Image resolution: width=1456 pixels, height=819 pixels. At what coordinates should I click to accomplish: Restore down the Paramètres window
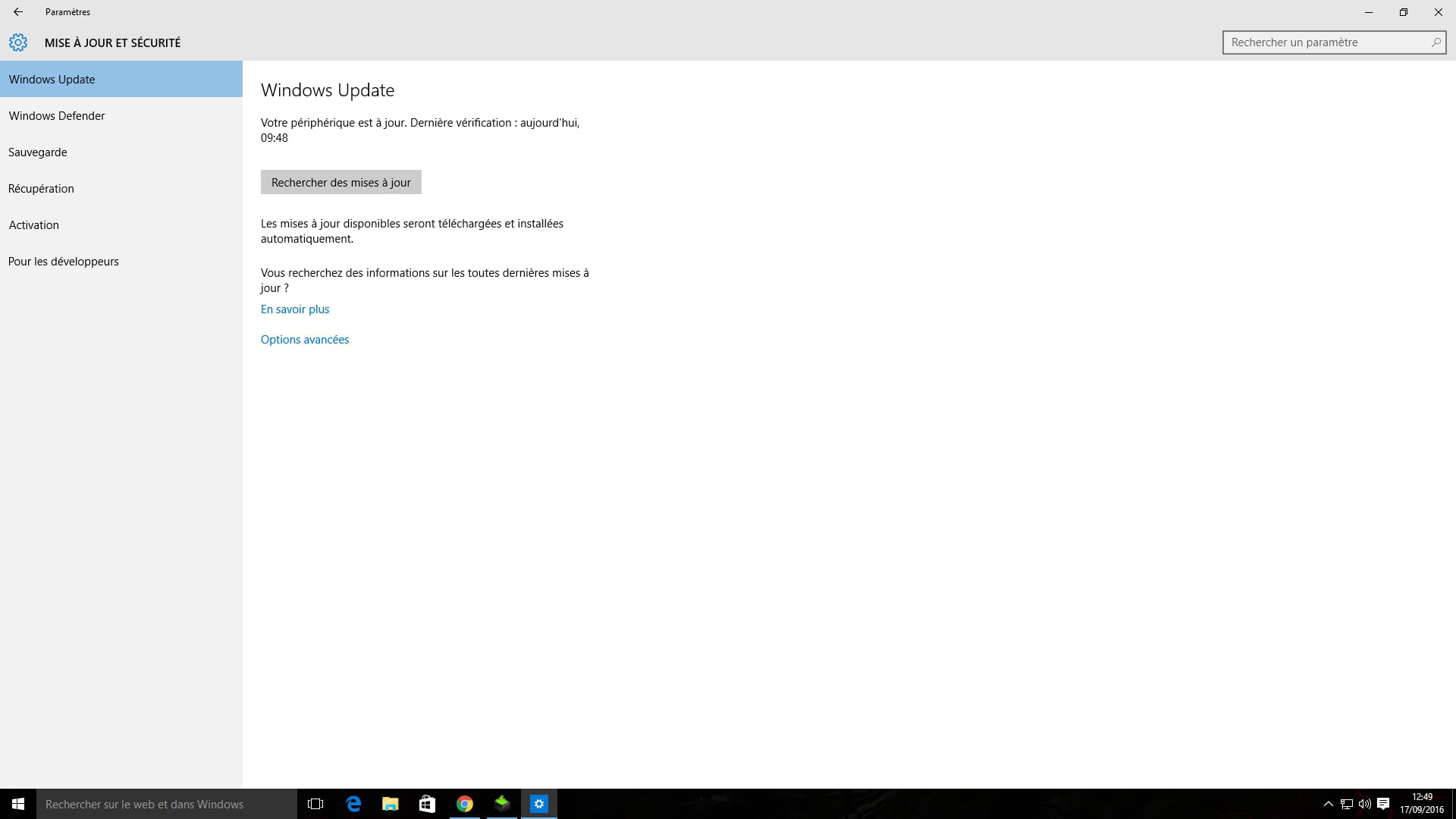[x=1404, y=12]
